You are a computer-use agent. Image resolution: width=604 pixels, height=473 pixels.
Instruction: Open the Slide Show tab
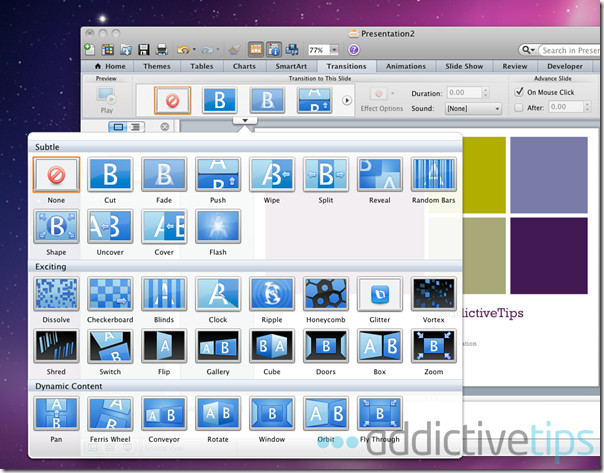coord(464,66)
